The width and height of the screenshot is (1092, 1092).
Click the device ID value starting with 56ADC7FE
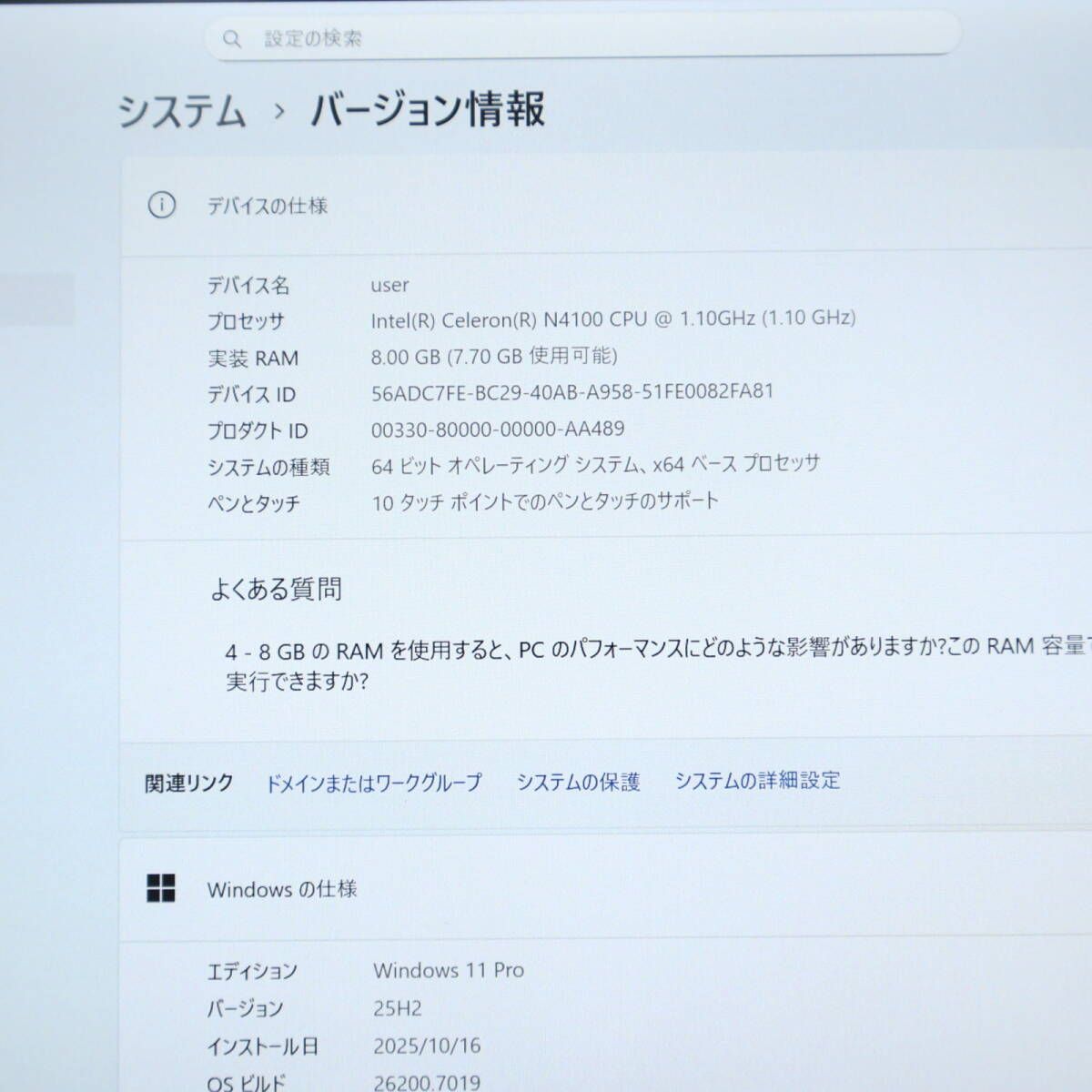[571, 392]
